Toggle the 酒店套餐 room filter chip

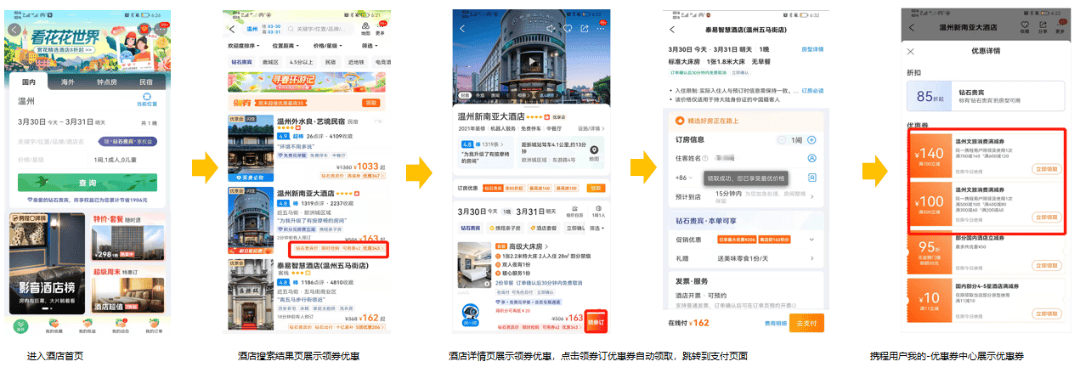(544, 228)
